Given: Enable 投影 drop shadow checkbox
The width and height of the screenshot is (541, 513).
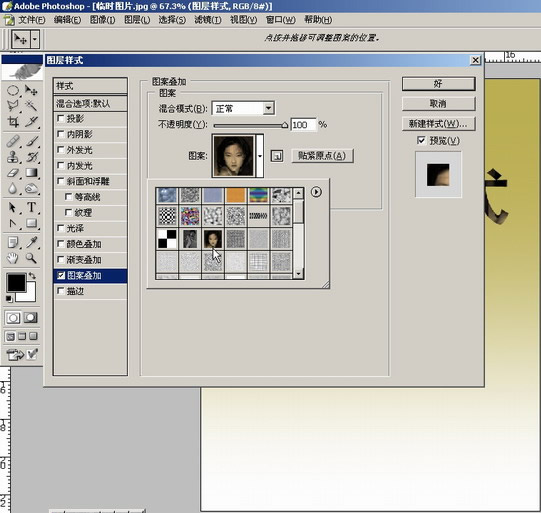Looking at the screenshot, I should (x=61, y=119).
